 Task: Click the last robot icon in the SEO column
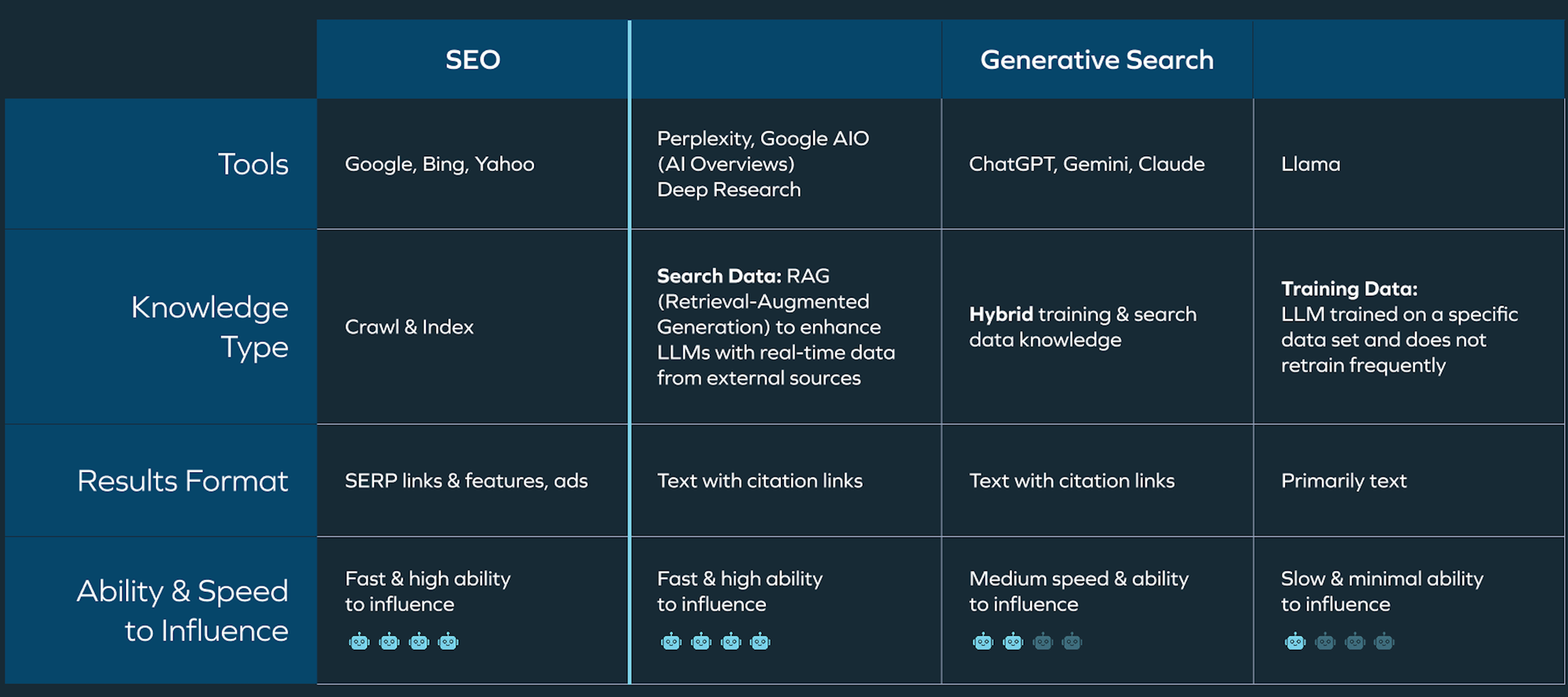tap(448, 642)
